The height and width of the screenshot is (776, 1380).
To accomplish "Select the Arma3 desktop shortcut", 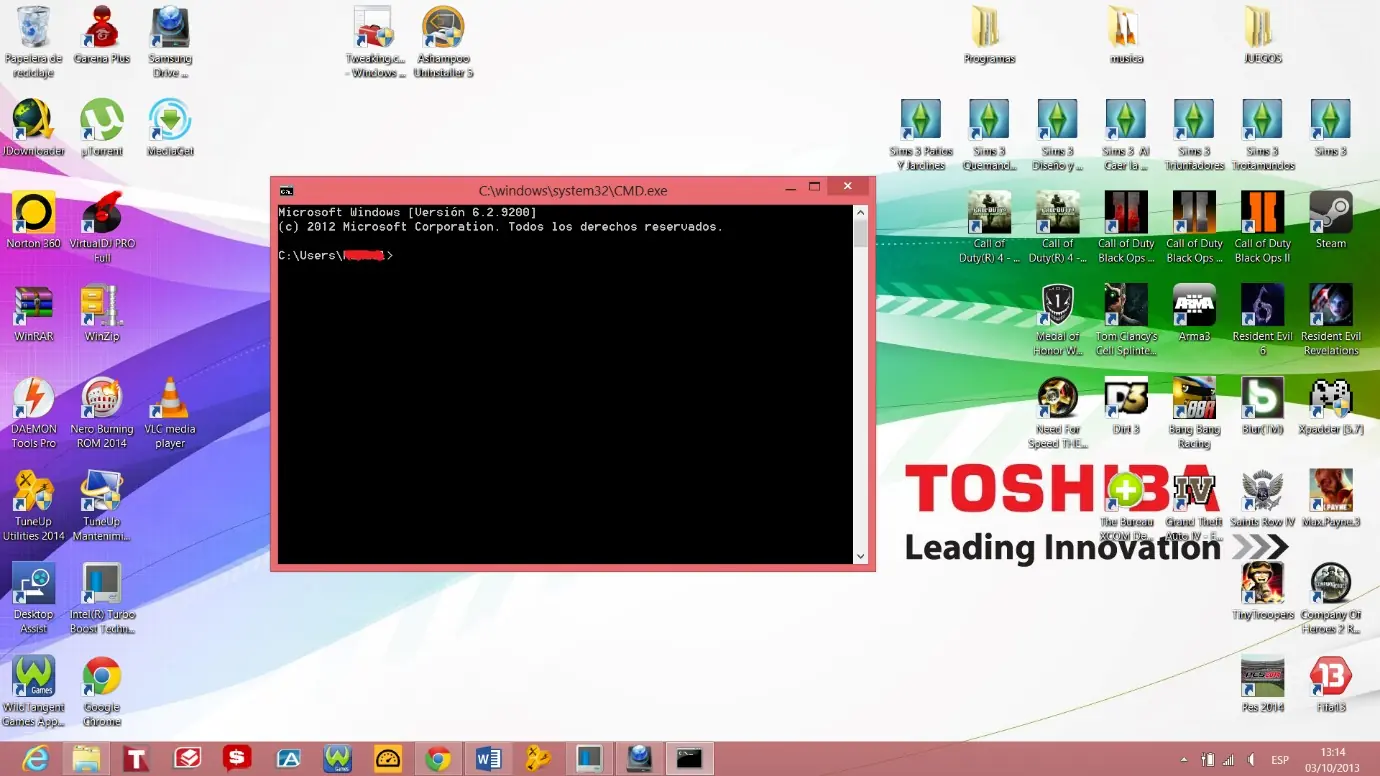I will pos(1194,314).
